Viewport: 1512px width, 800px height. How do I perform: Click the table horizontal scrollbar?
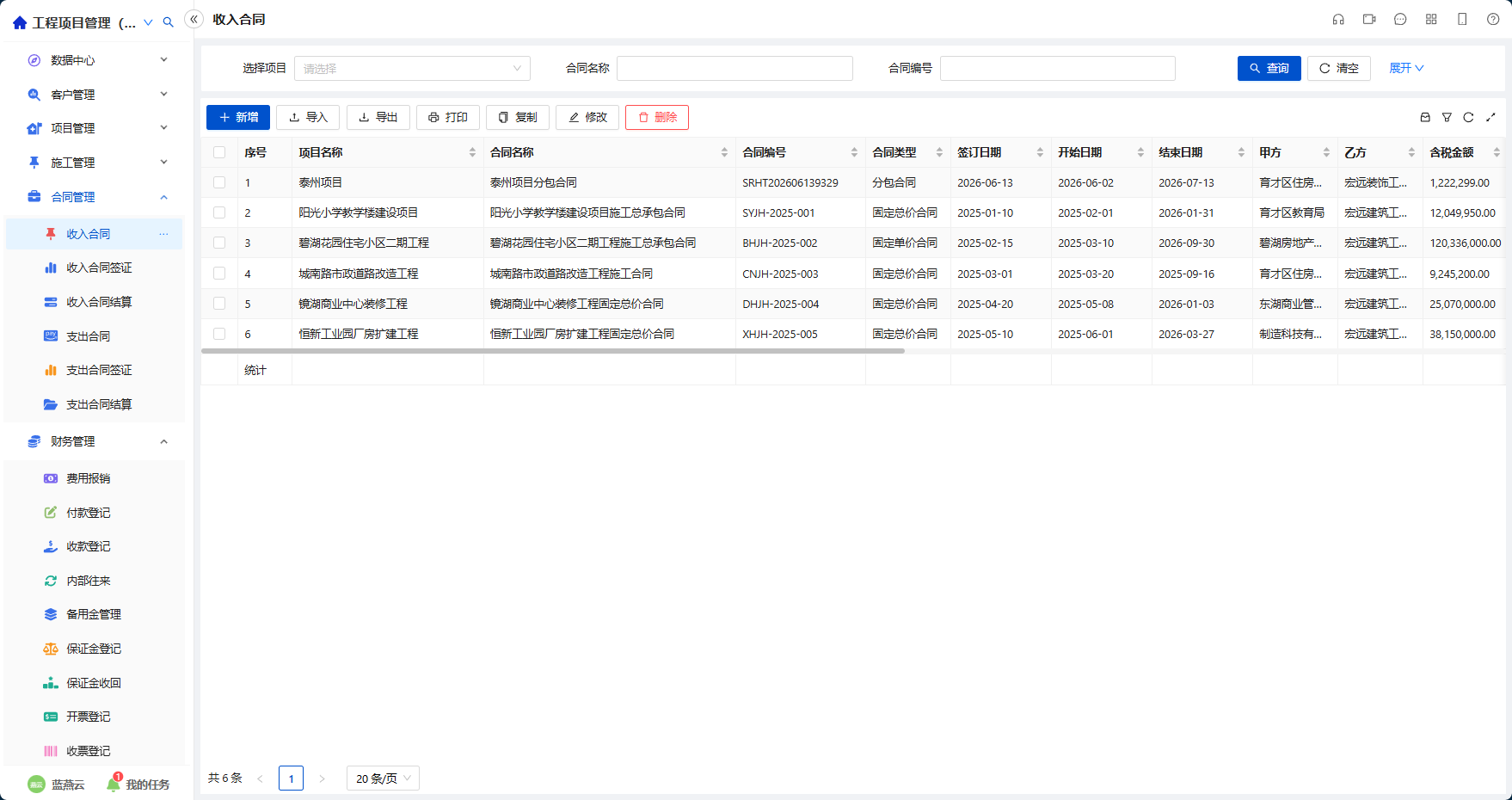tap(553, 351)
